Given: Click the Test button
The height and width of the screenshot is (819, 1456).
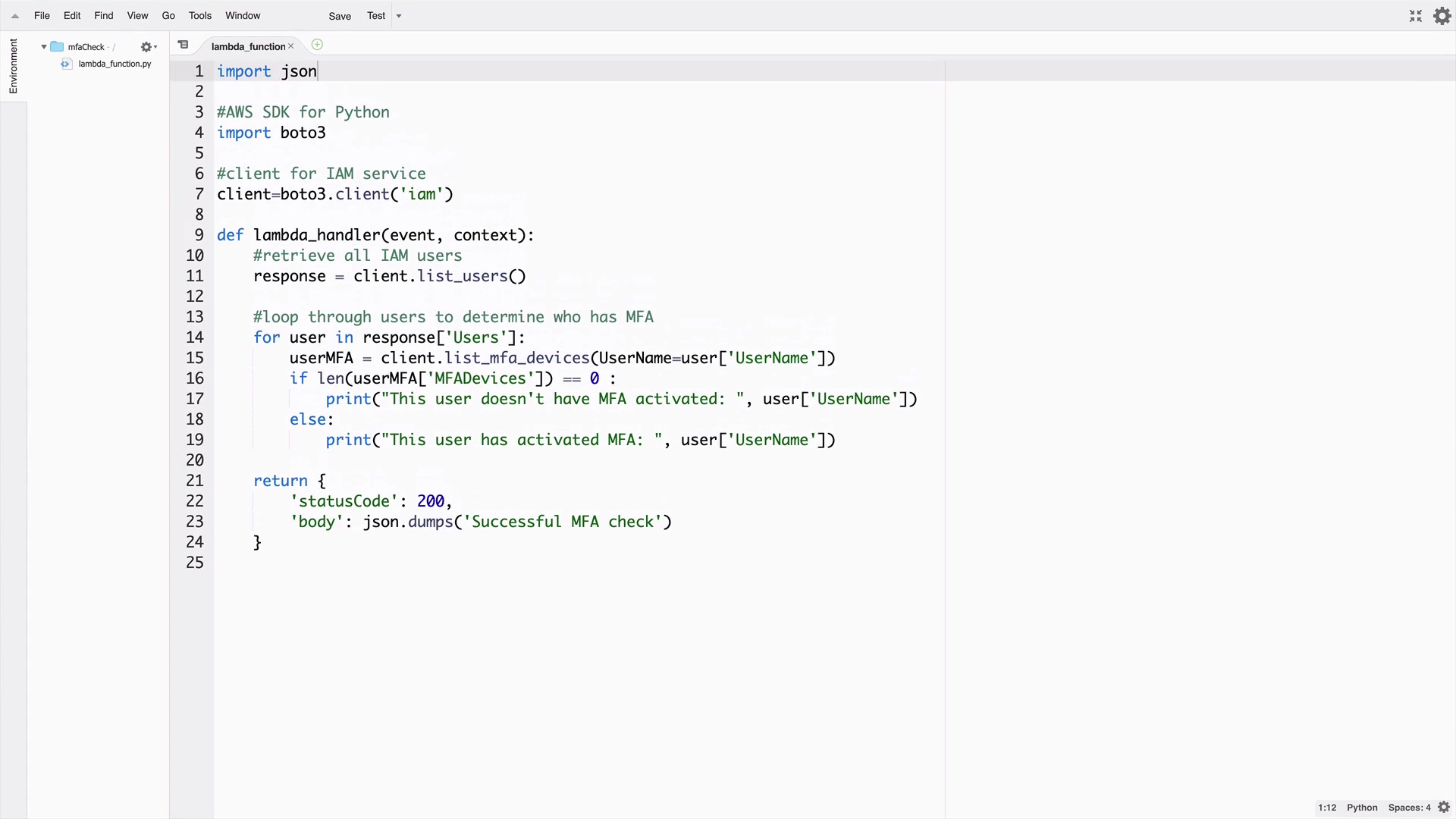Looking at the screenshot, I should [376, 16].
